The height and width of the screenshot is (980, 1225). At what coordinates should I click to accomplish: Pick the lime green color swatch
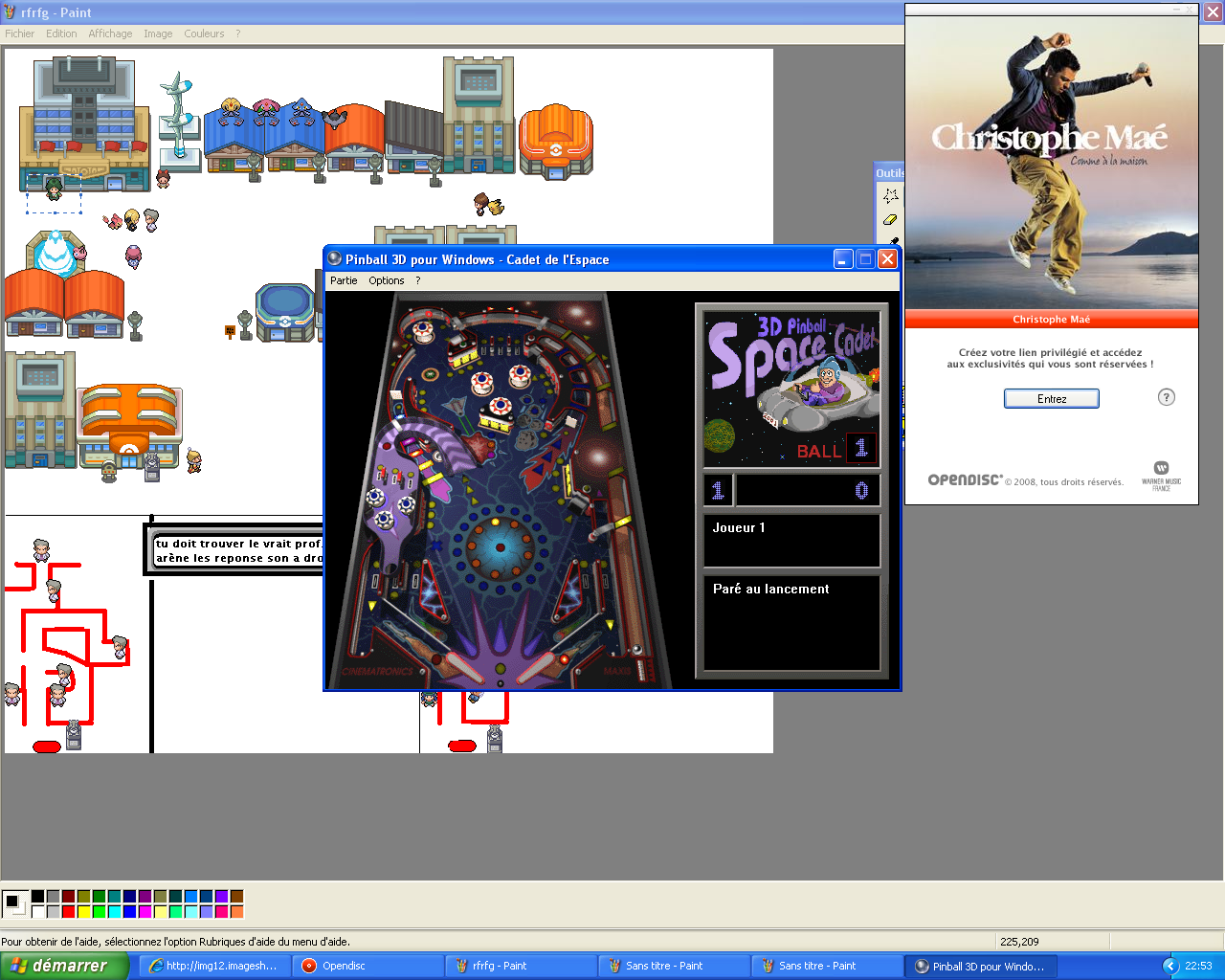pos(99,912)
